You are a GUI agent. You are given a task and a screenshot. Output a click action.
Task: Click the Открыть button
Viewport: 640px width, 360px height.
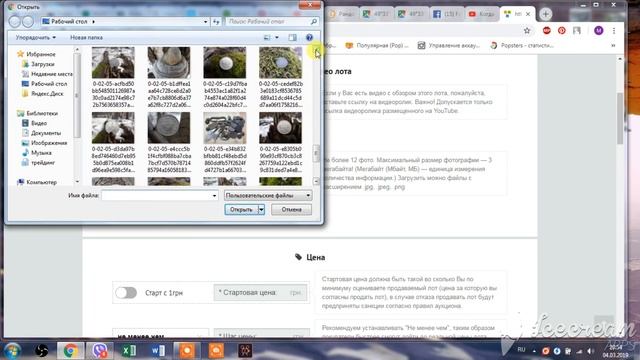pos(241,209)
